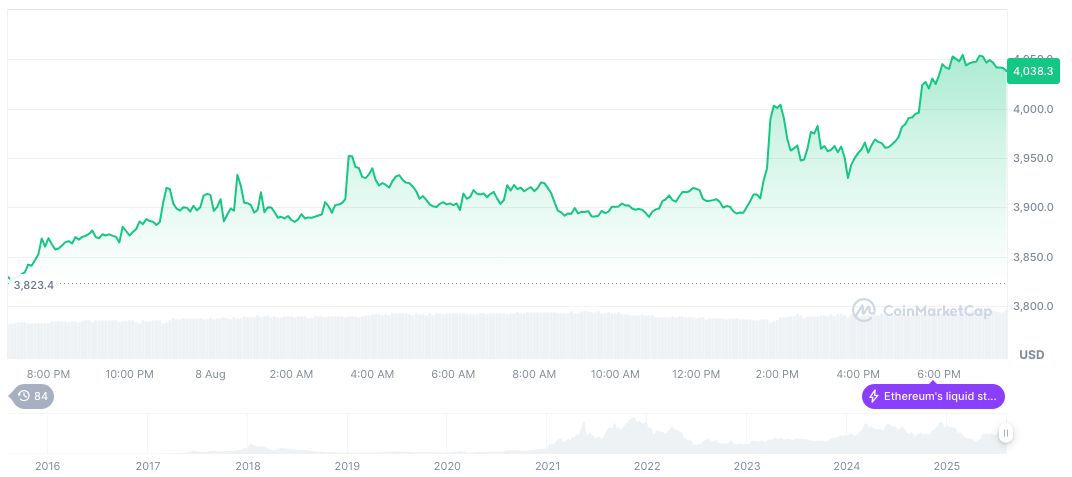Click the USD currency label
Screen dimensions: 1072x477
click(1031, 355)
